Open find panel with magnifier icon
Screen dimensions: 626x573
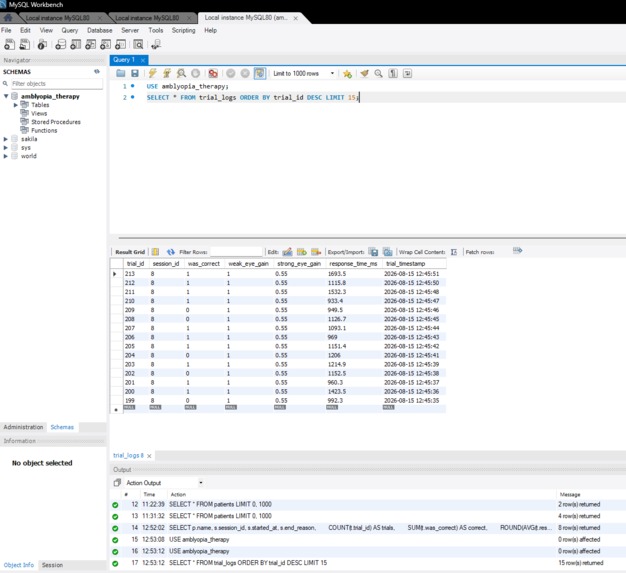(378, 73)
